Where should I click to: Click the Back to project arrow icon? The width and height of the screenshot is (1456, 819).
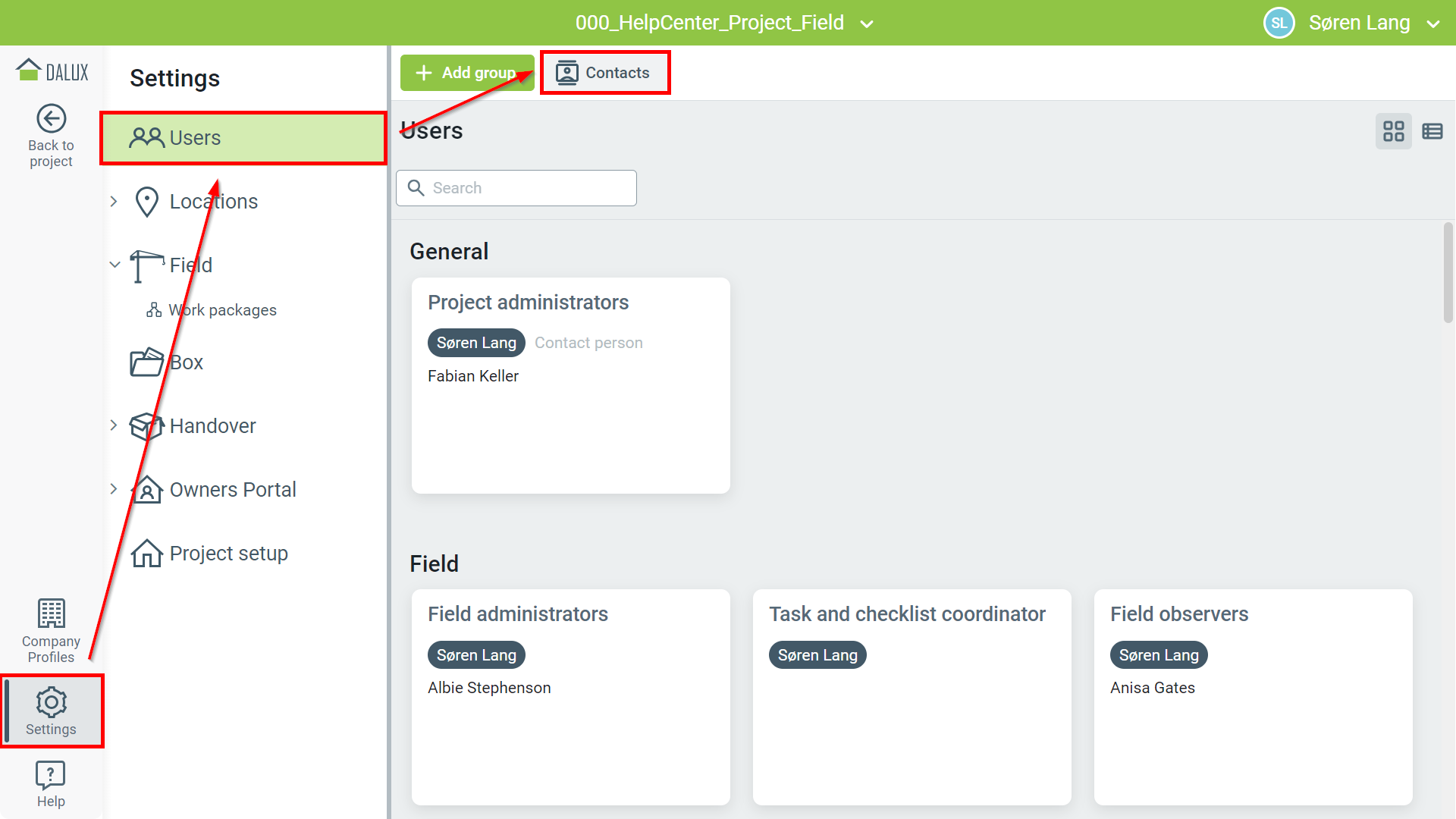(51, 119)
